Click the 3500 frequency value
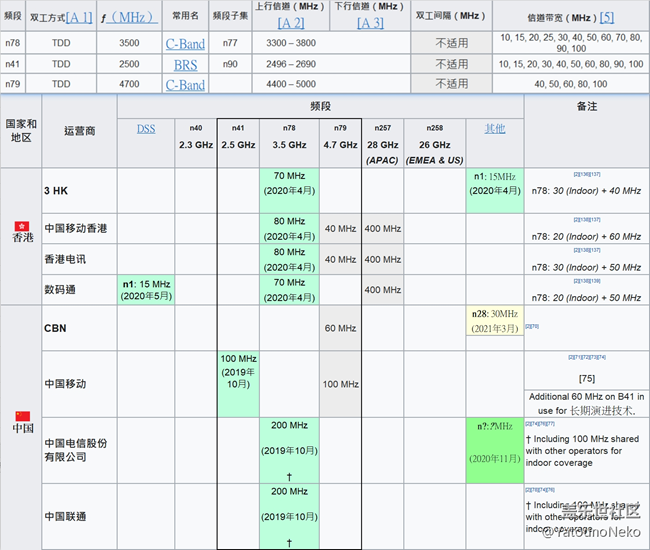The width and height of the screenshot is (650, 550). 129,43
